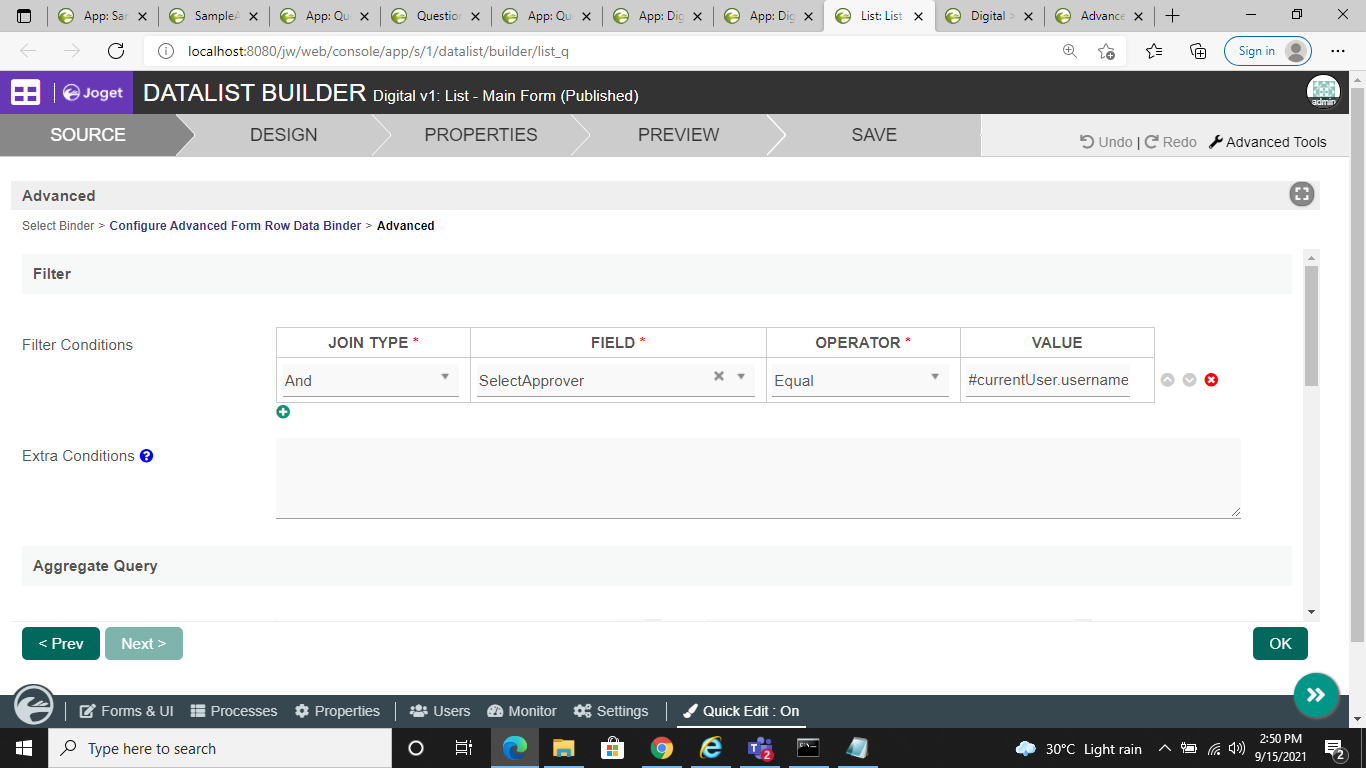Click the Undo button

click(1106, 142)
